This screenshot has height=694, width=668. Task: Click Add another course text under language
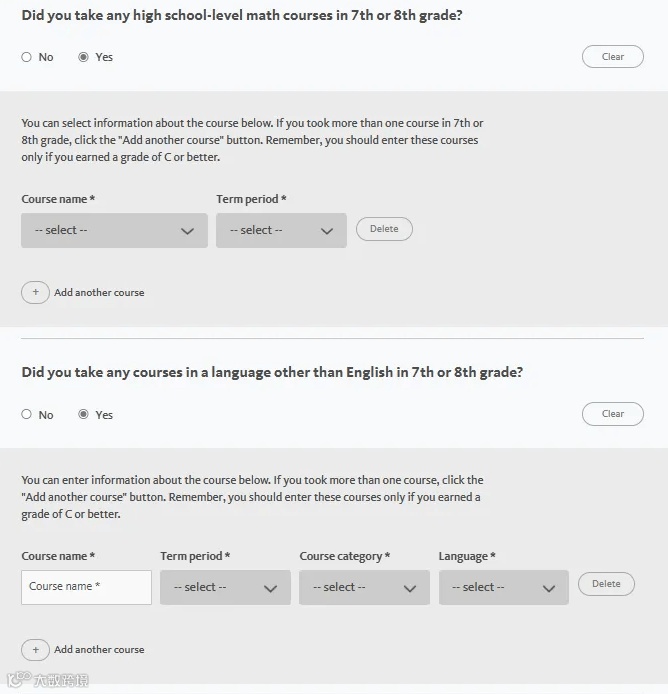click(99, 650)
